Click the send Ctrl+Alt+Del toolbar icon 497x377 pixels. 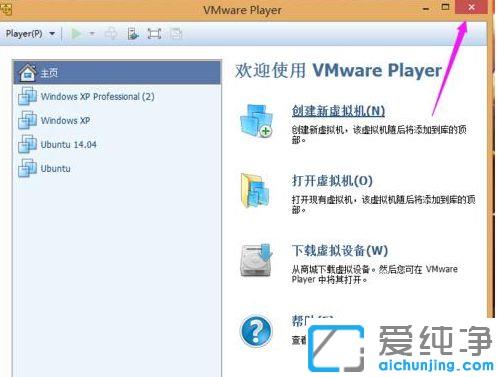coord(111,34)
